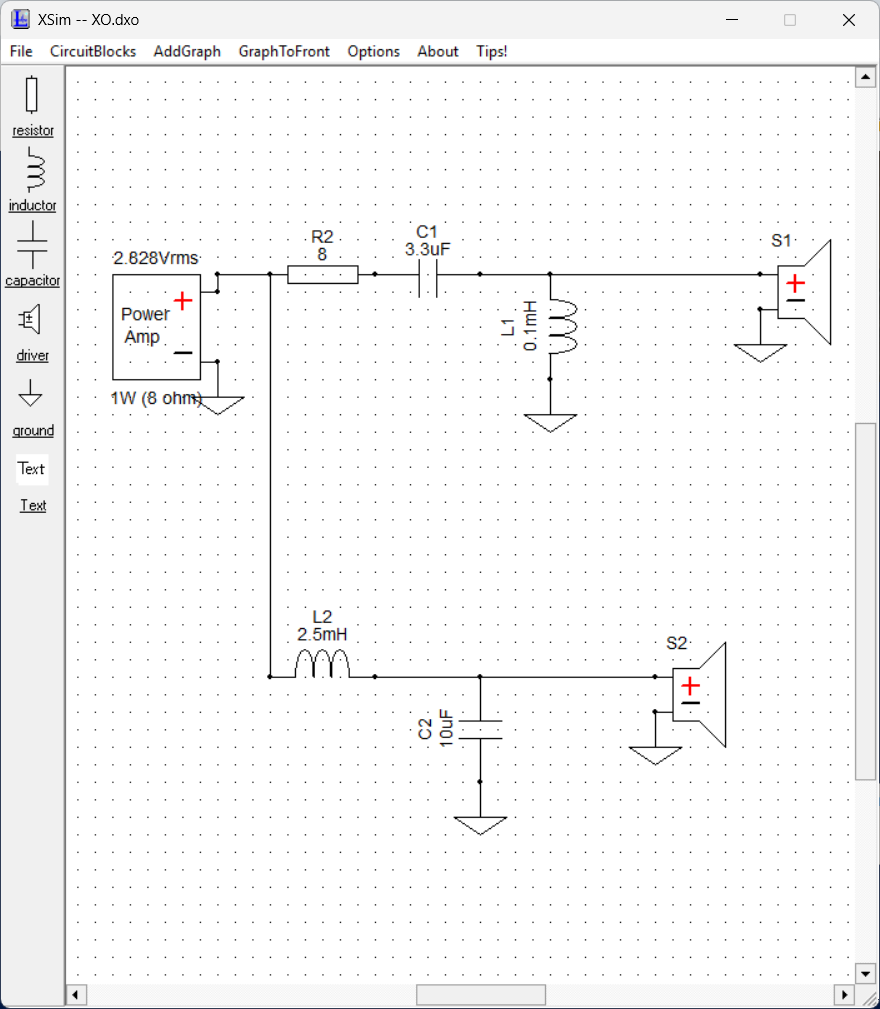Open the Options menu
Image resolution: width=880 pixels, height=1009 pixels.
[x=373, y=51]
